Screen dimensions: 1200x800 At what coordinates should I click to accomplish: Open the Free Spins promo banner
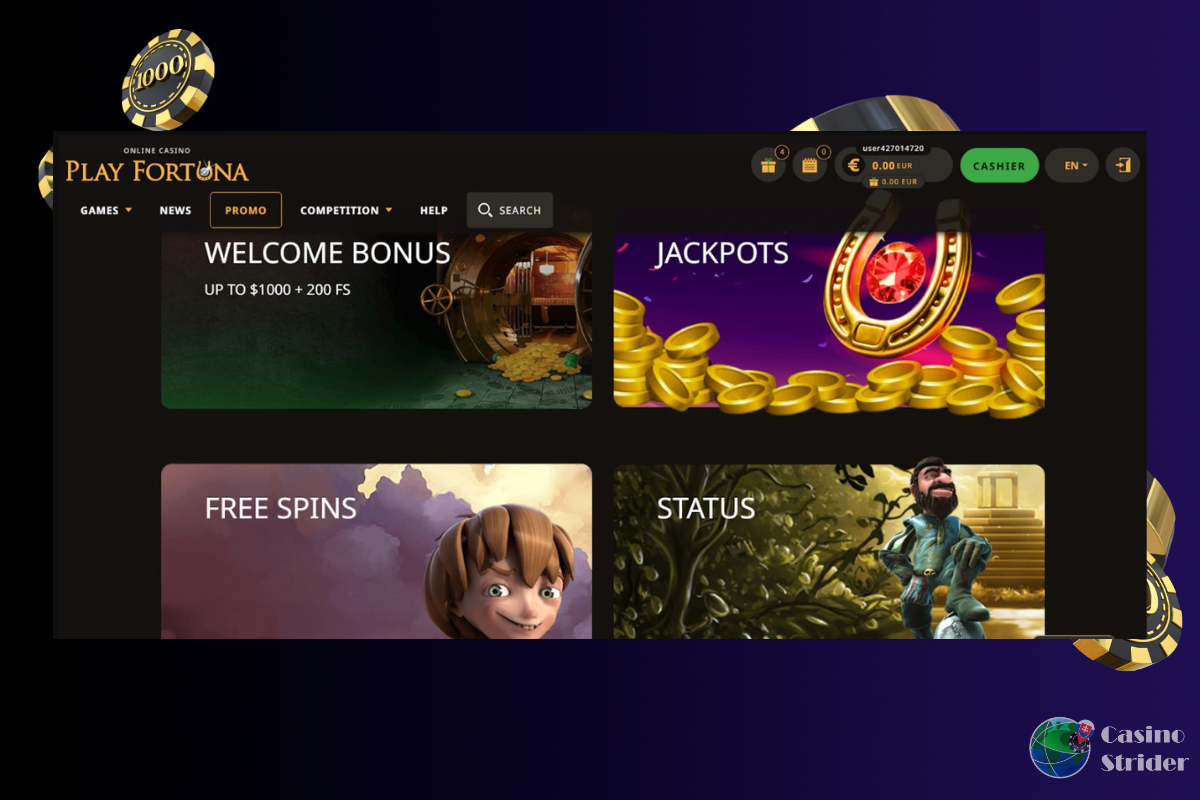click(x=376, y=551)
